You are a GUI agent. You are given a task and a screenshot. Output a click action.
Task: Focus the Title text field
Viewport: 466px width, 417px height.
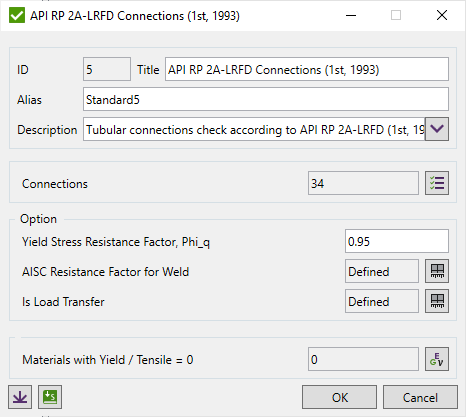(307, 69)
